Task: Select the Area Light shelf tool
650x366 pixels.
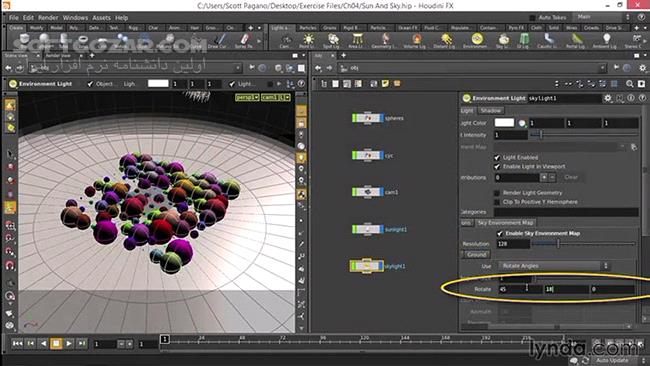Action: [x=357, y=41]
